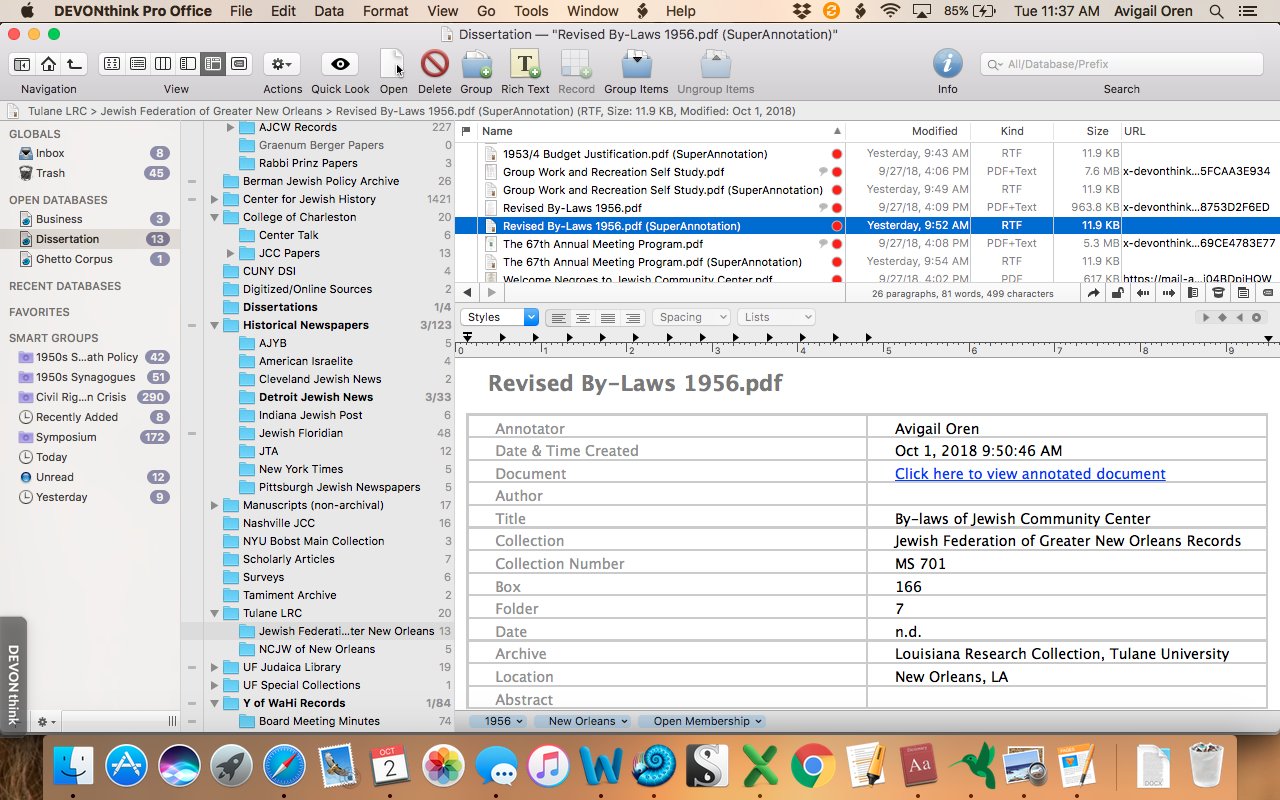Create a new Group with the folder icon

point(476,64)
